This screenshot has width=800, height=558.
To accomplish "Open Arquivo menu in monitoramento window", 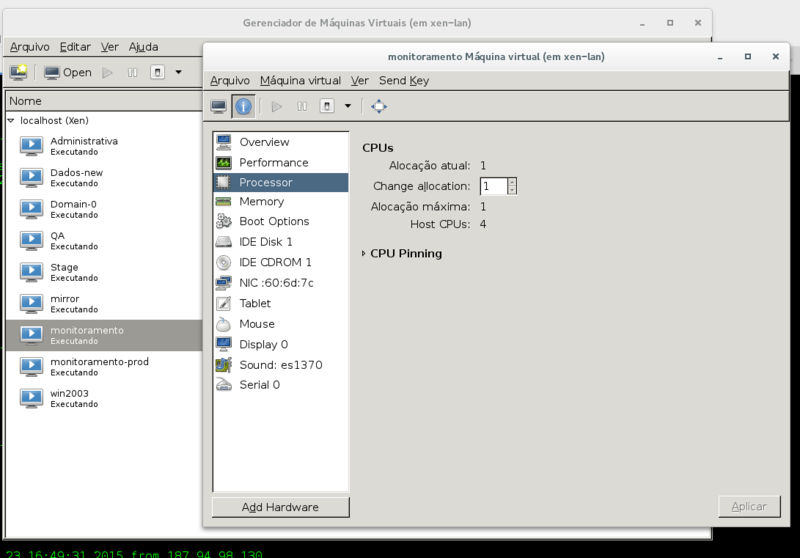I will (230, 81).
